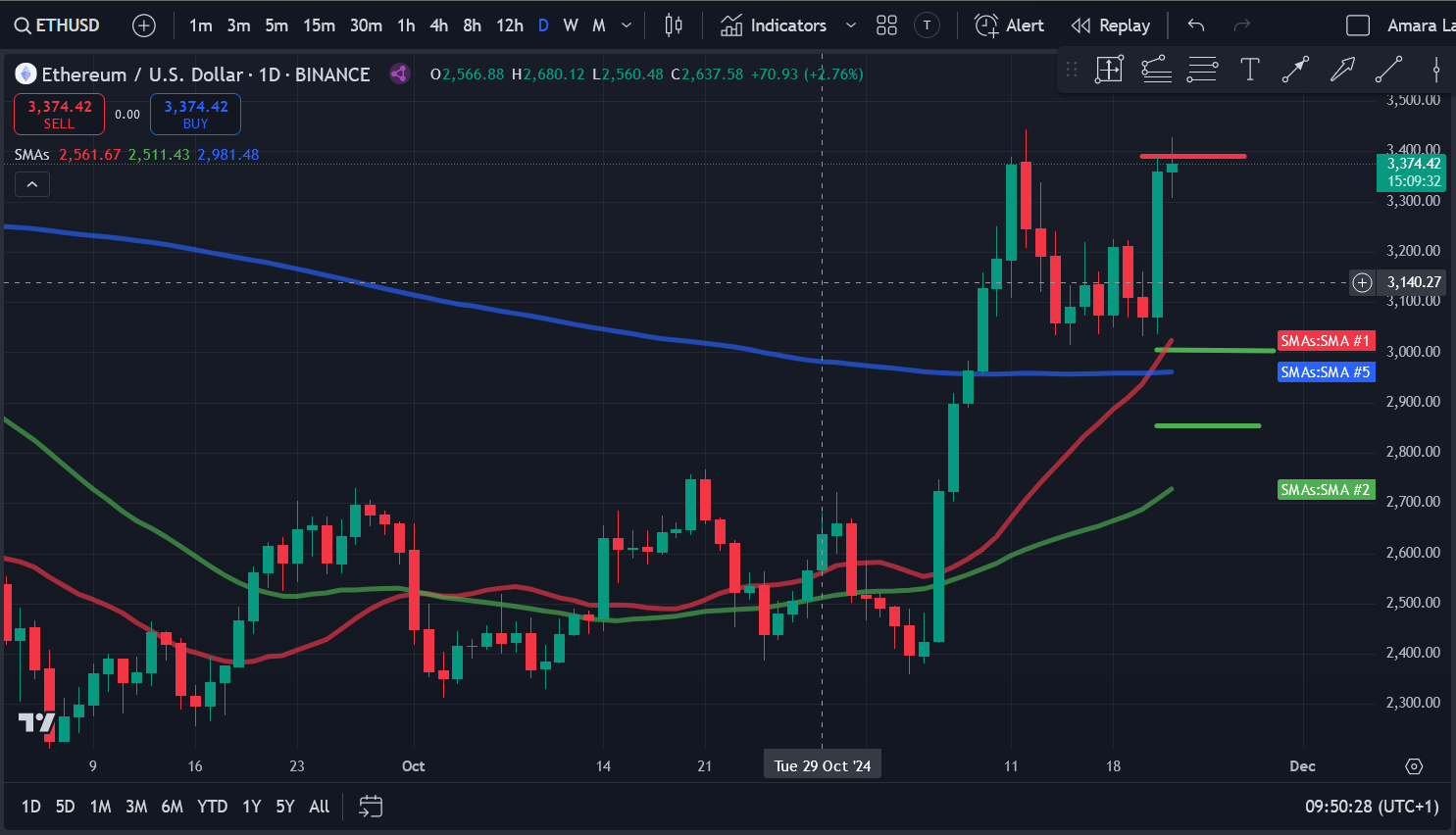
Task: Click the add symbol plus icon
Action: (144, 25)
